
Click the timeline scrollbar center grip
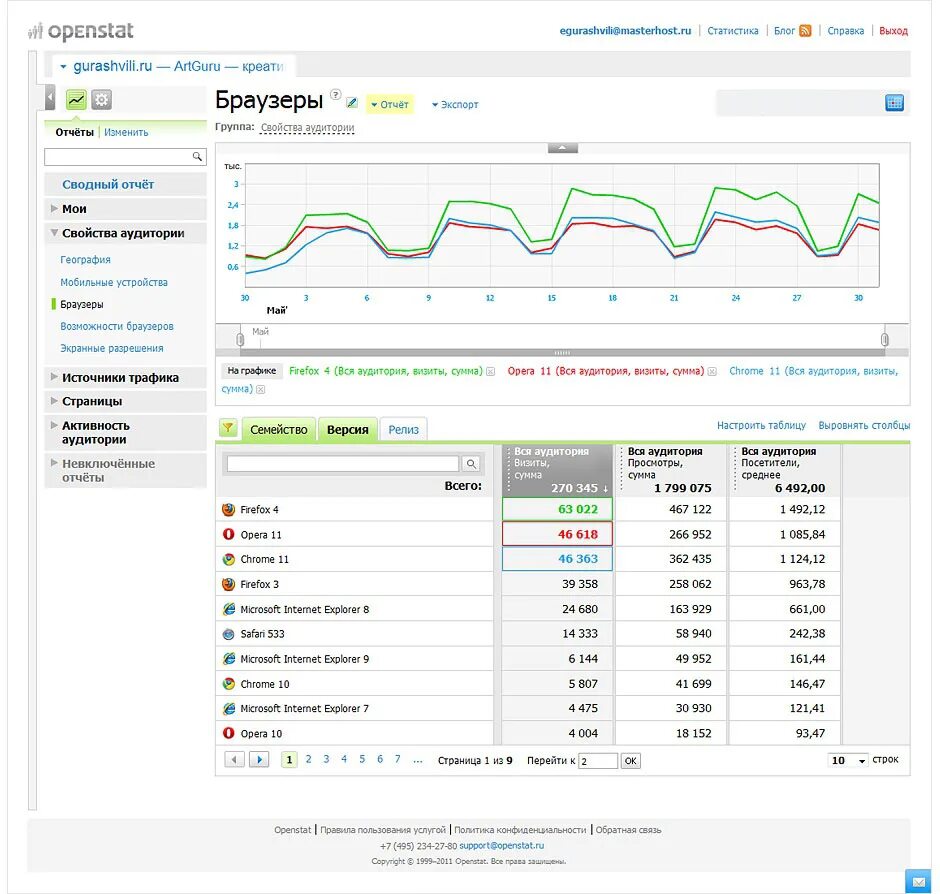click(562, 353)
